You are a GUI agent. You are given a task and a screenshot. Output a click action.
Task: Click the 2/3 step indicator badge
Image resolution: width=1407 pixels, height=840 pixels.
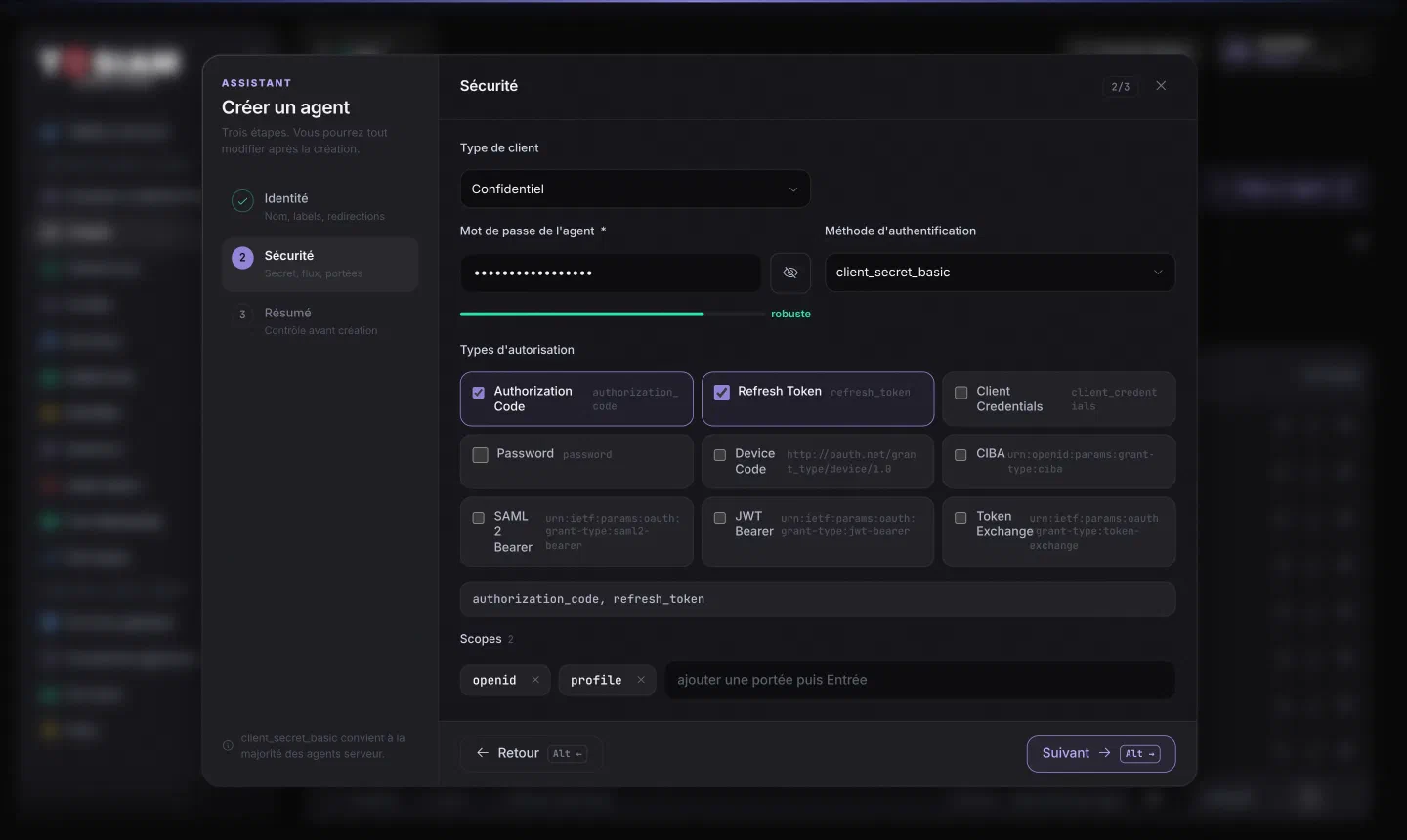pos(1121,87)
